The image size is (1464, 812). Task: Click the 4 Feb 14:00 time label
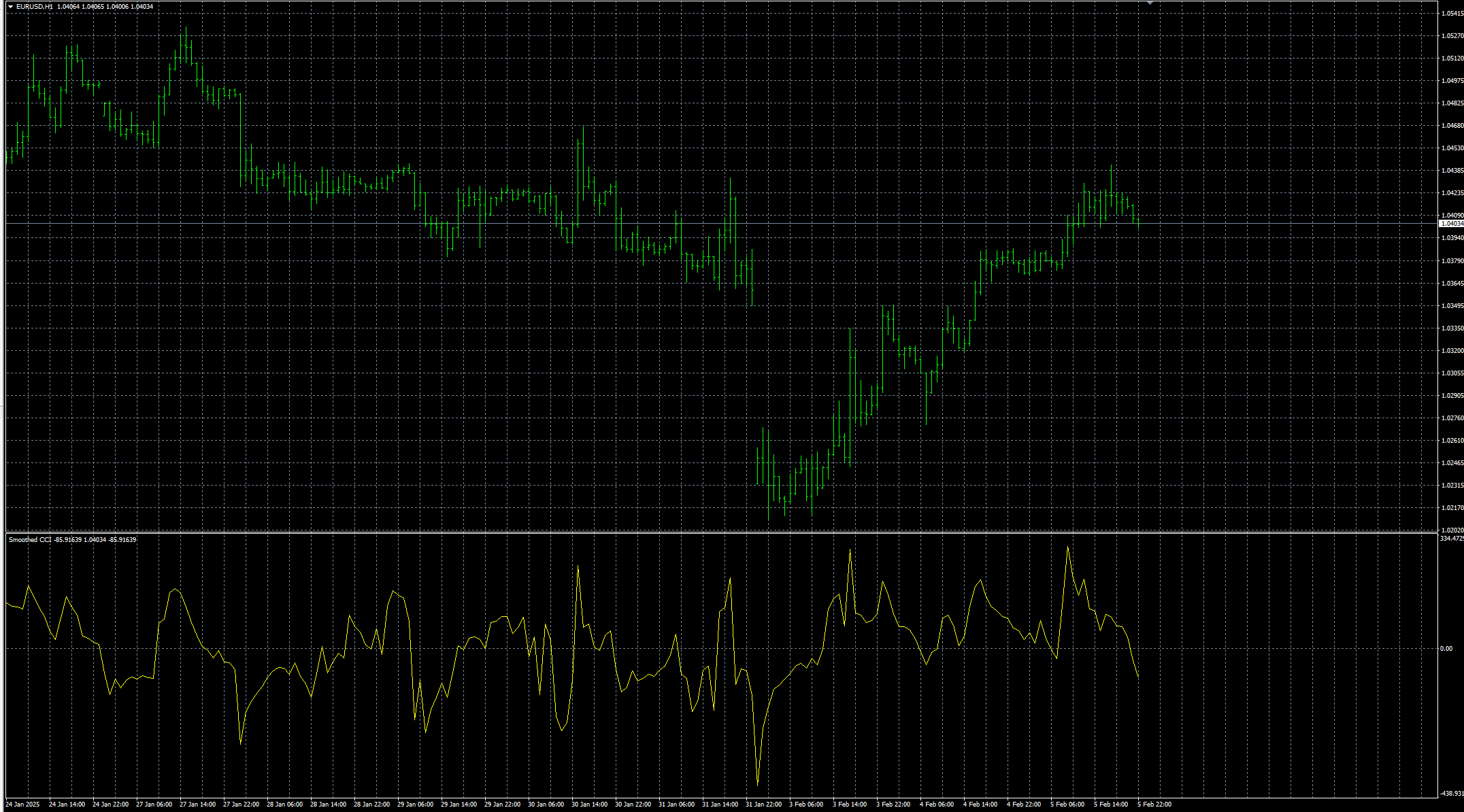tap(980, 805)
